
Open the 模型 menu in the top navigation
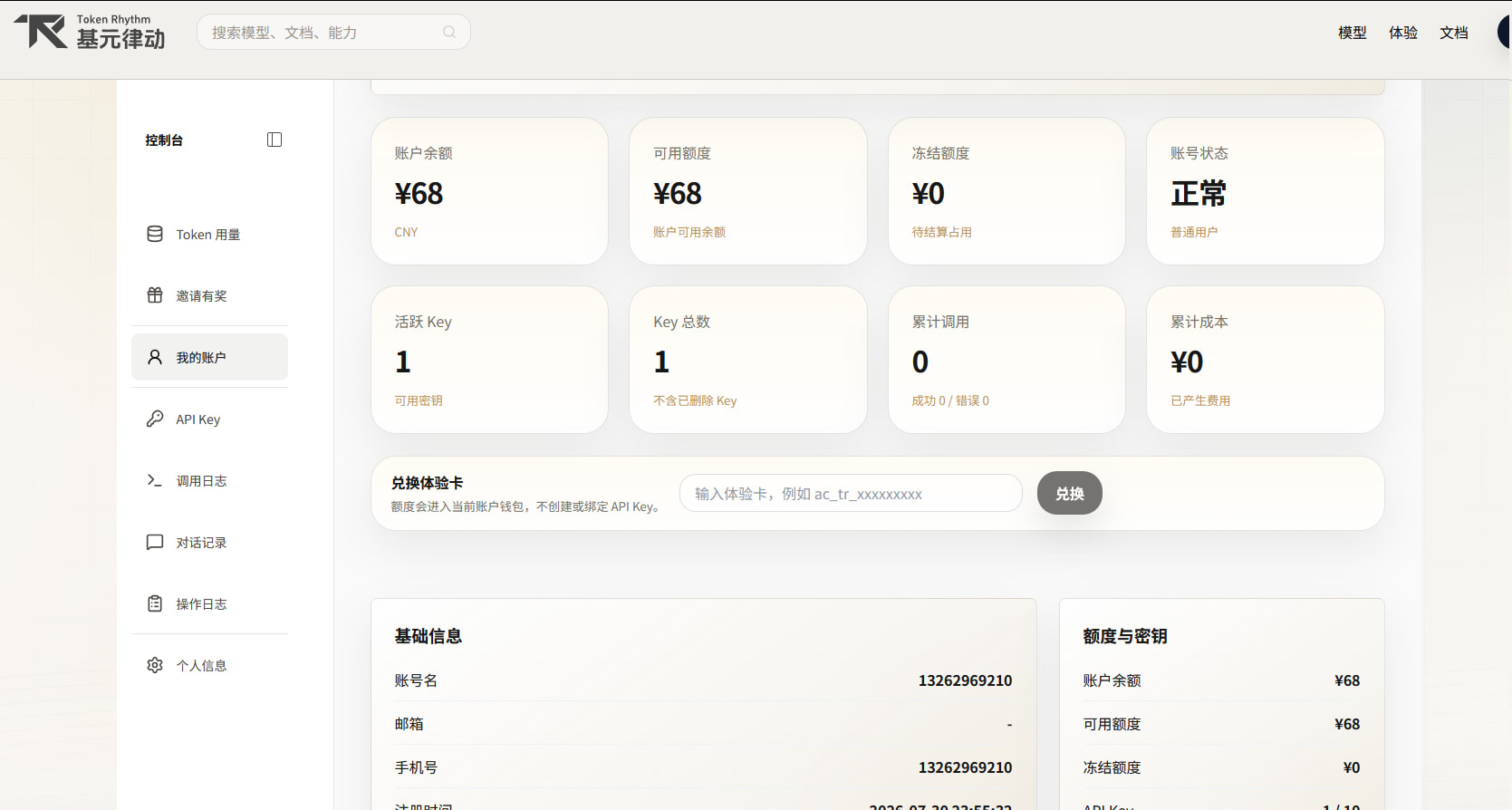[1353, 33]
